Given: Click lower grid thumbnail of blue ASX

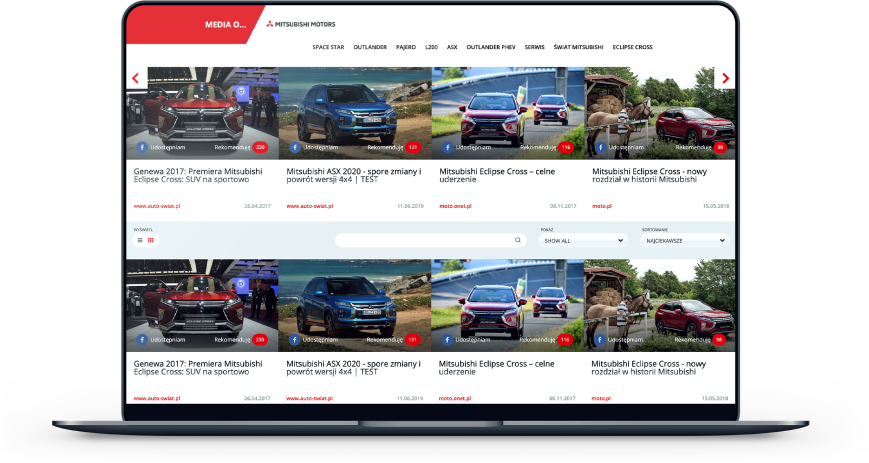Looking at the screenshot, I should click(355, 306).
